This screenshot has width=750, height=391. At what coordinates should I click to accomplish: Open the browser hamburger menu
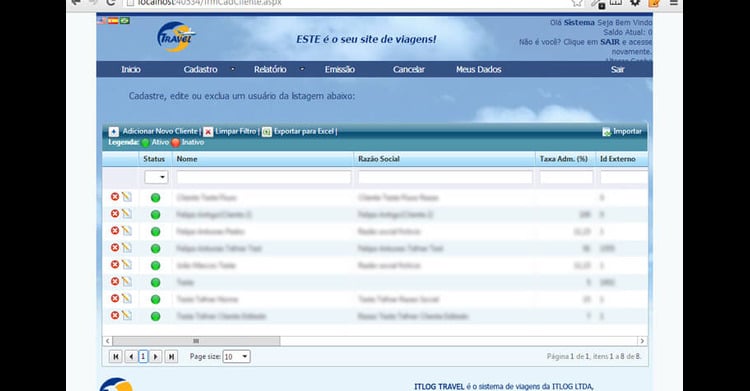coord(673,3)
